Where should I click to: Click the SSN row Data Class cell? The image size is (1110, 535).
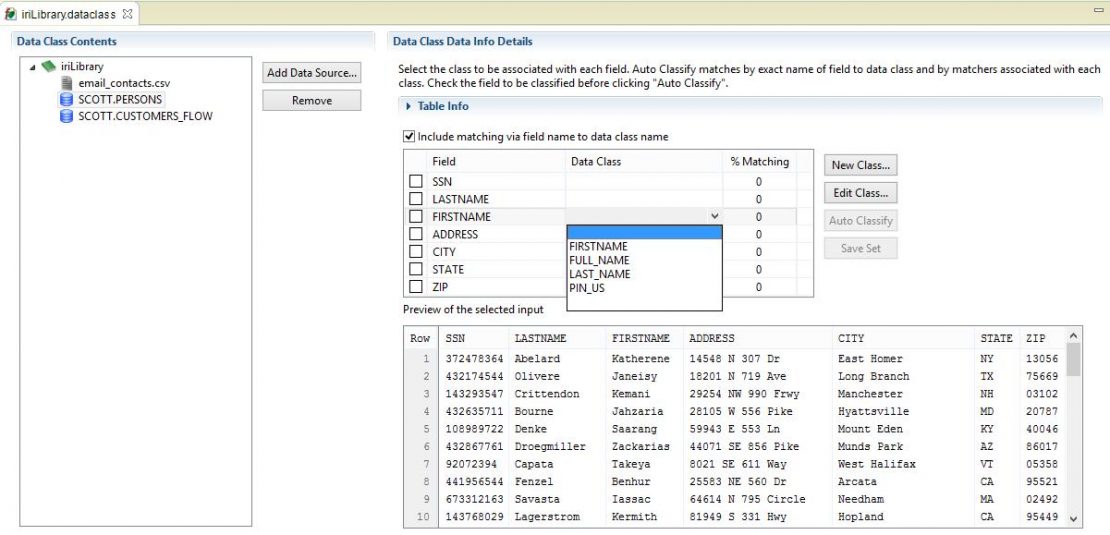(644, 182)
